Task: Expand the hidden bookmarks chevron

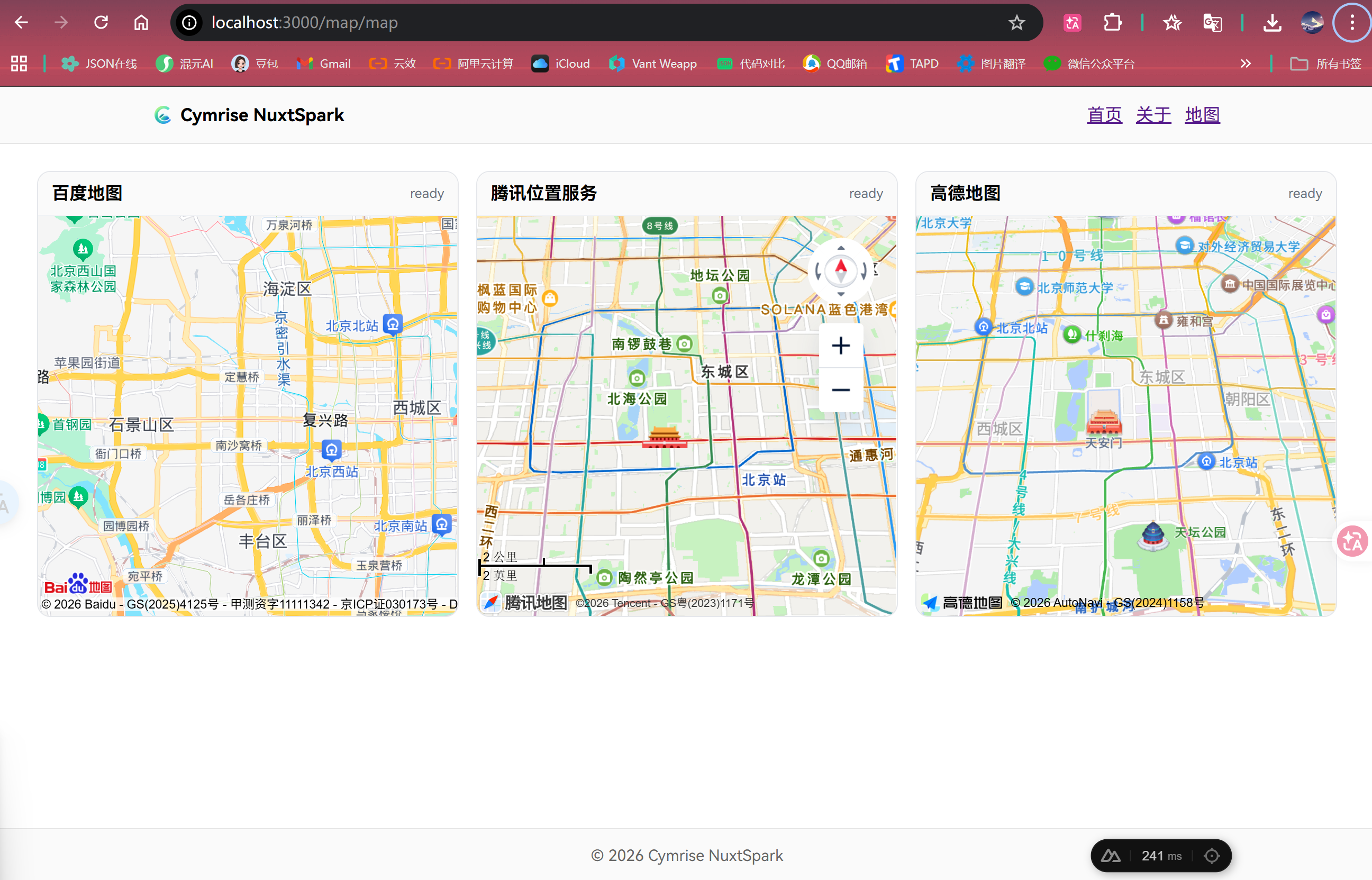Action: click(1246, 63)
